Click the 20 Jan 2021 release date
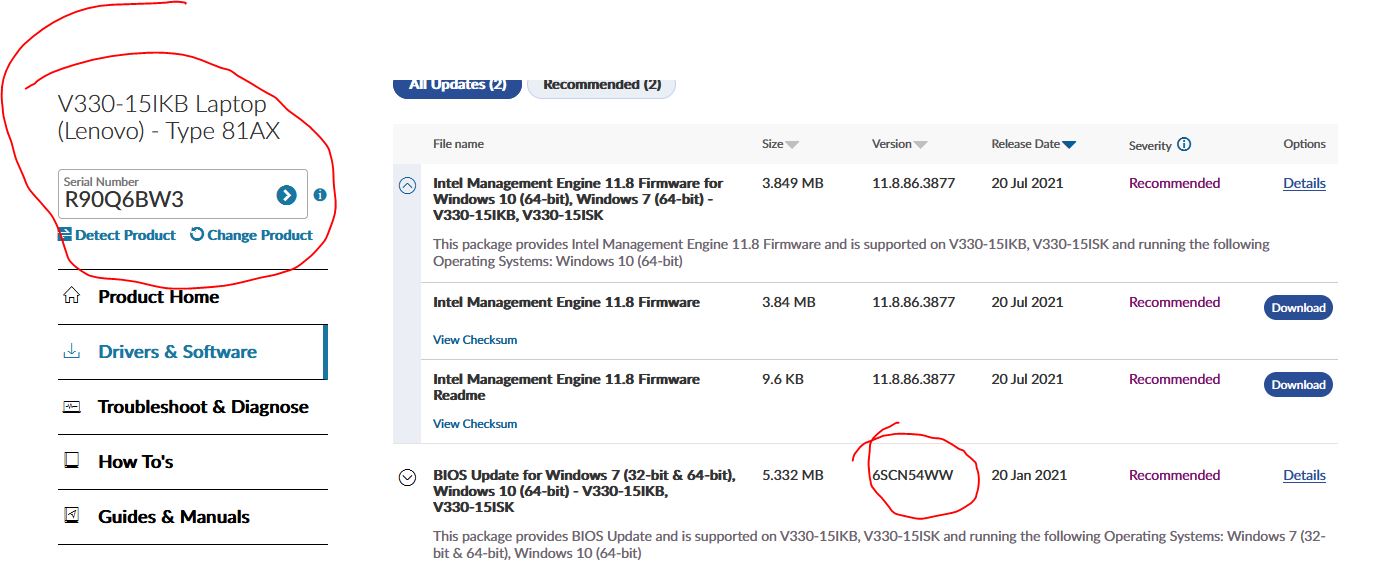Image resolution: width=1382 pixels, height=561 pixels. point(1027,475)
